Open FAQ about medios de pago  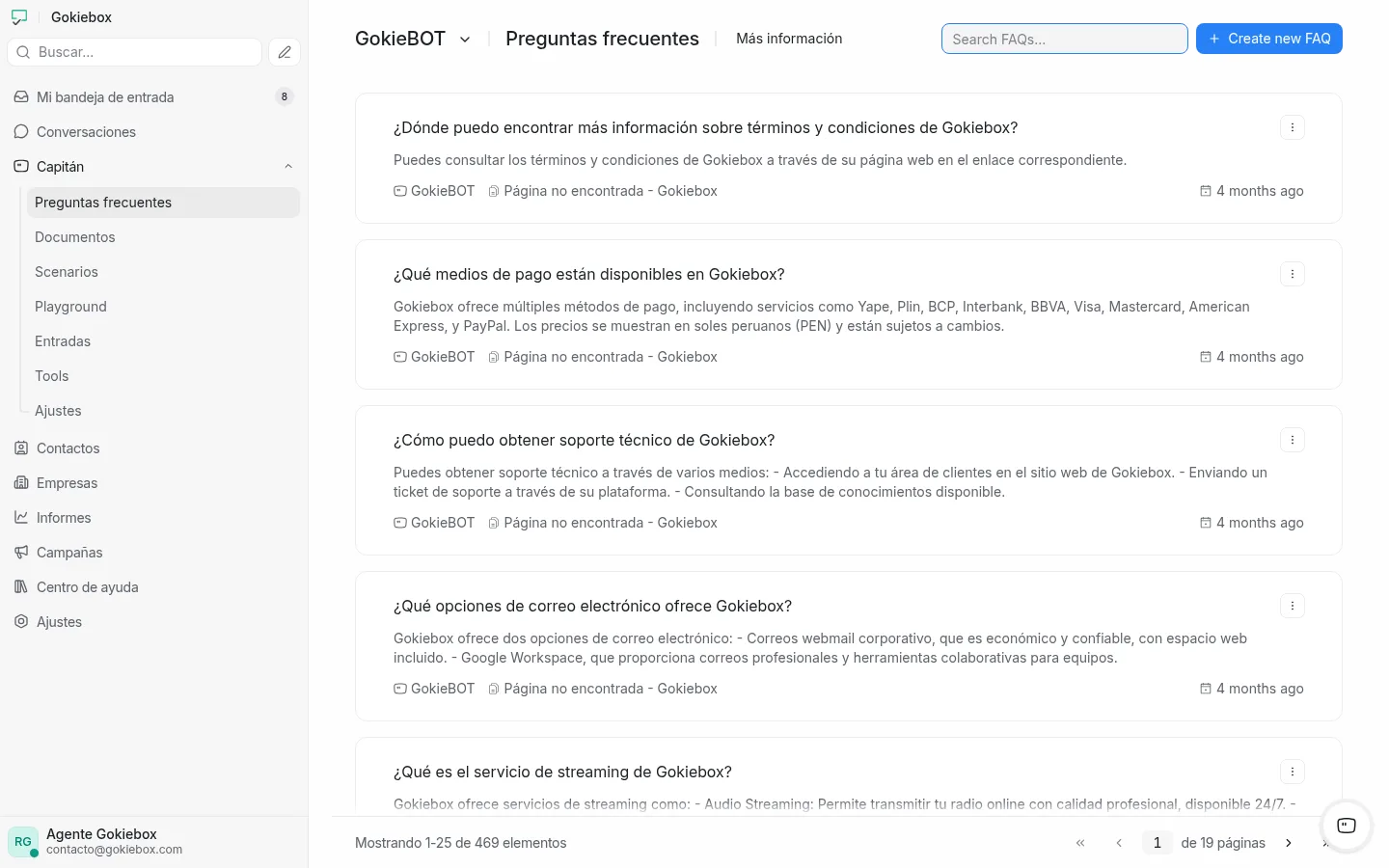pos(588,274)
